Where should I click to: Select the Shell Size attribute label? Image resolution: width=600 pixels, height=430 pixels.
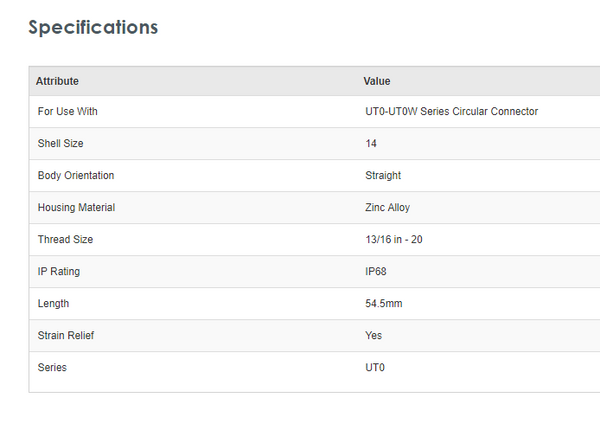(60, 144)
